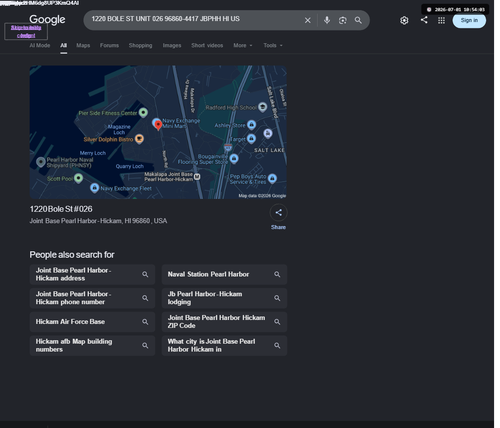Viewport: 500px width, 428px height.
Task: Click the 1220 Bole St #026 heading
Action: [x=61, y=209]
